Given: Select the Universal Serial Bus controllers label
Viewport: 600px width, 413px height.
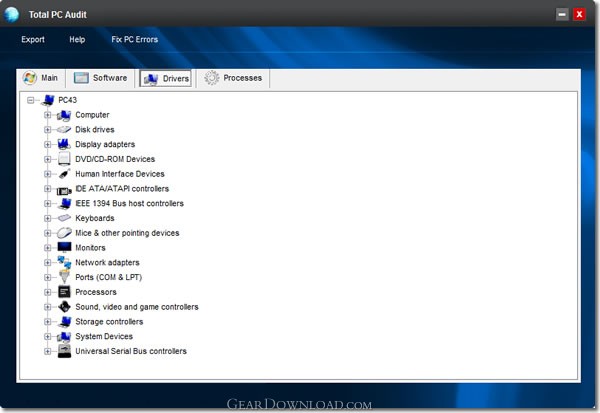Looking at the screenshot, I should click(x=131, y=351).
